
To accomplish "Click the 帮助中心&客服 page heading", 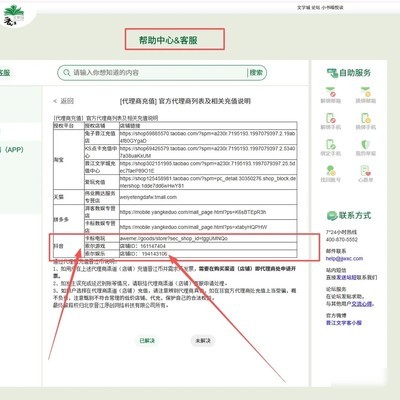I will pyautogui.click(x=168, y=40).
